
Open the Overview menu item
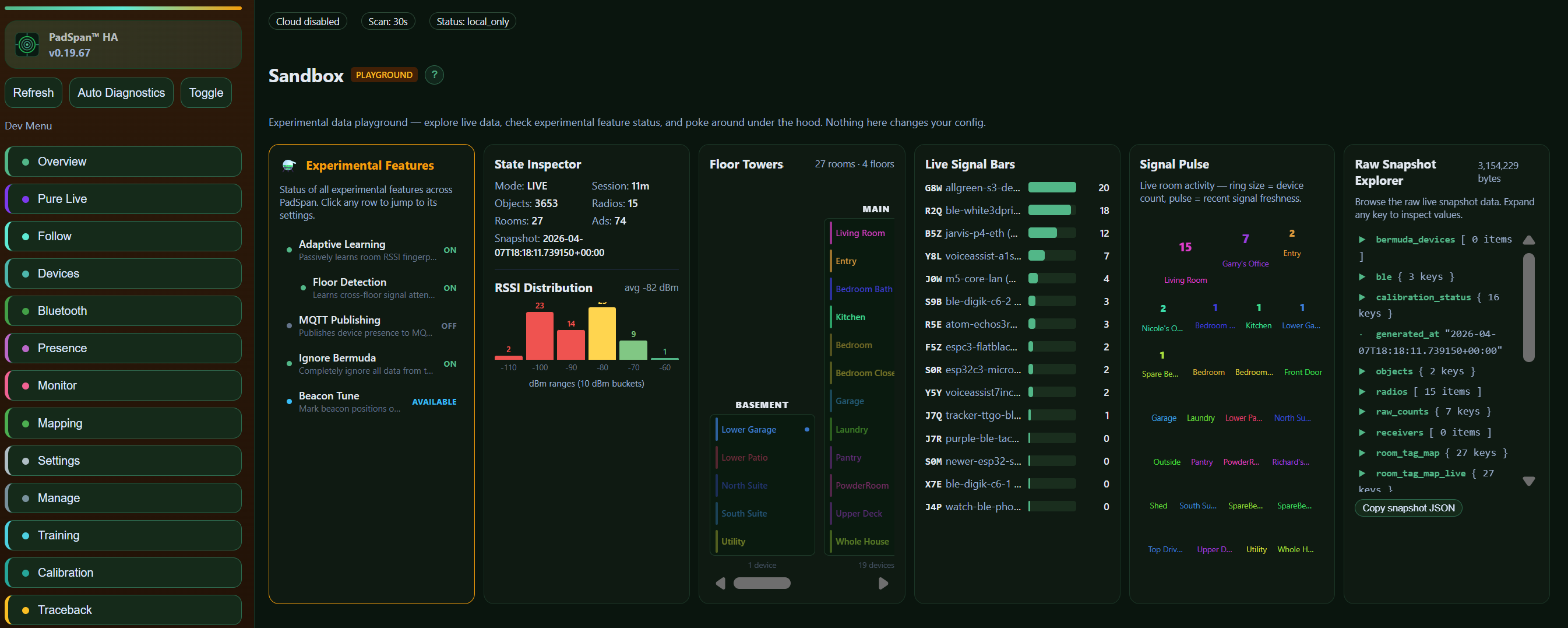pyautogui.click(x=124, y=162)
